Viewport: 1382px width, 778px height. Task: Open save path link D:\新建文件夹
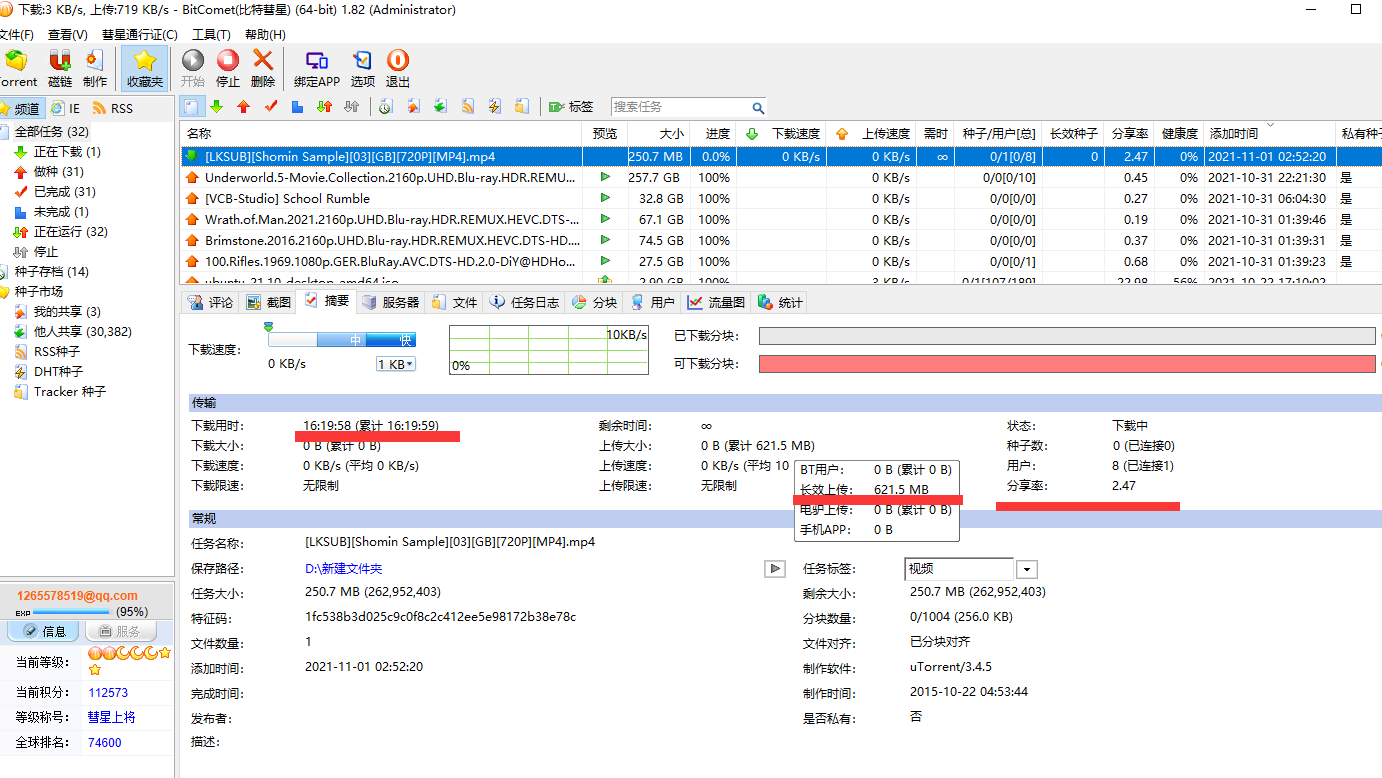343,569
